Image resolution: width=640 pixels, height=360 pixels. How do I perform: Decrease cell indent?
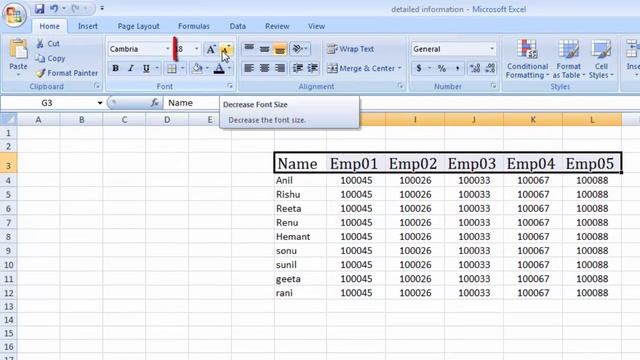(298, 68)
